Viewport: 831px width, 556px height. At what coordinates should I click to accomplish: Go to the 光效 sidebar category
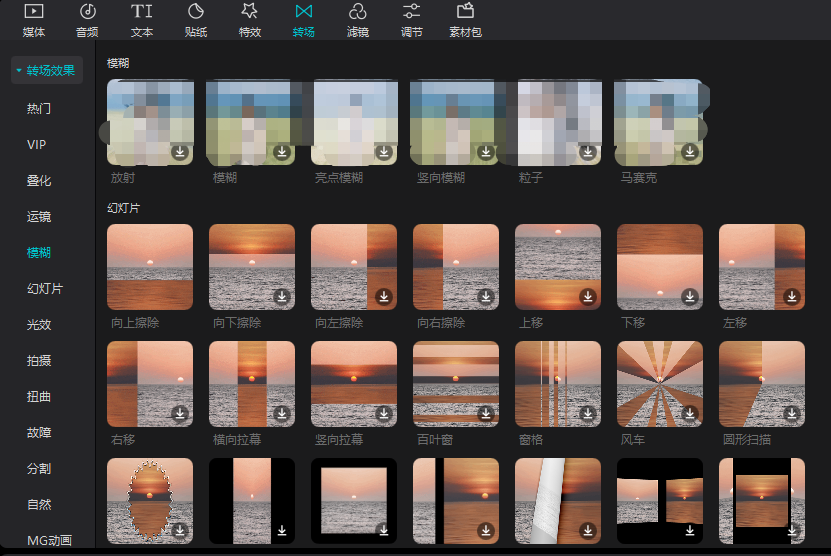pos(39,325)
